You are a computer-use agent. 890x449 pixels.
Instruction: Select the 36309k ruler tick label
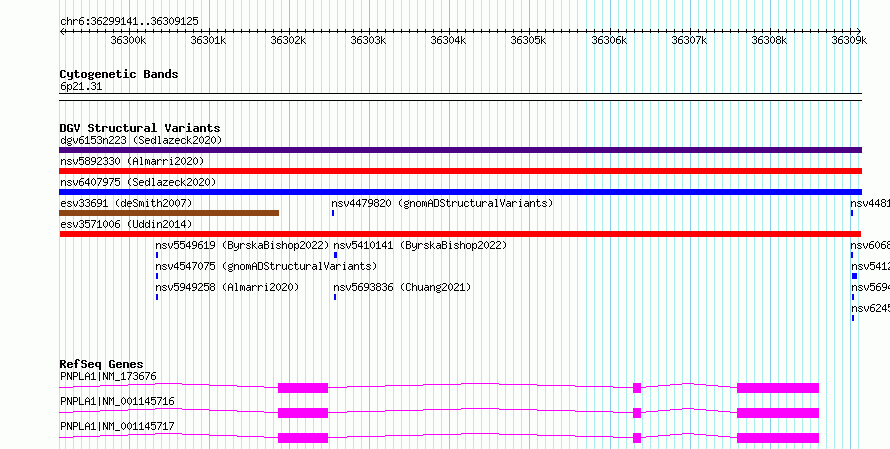[x=849, y=40]
